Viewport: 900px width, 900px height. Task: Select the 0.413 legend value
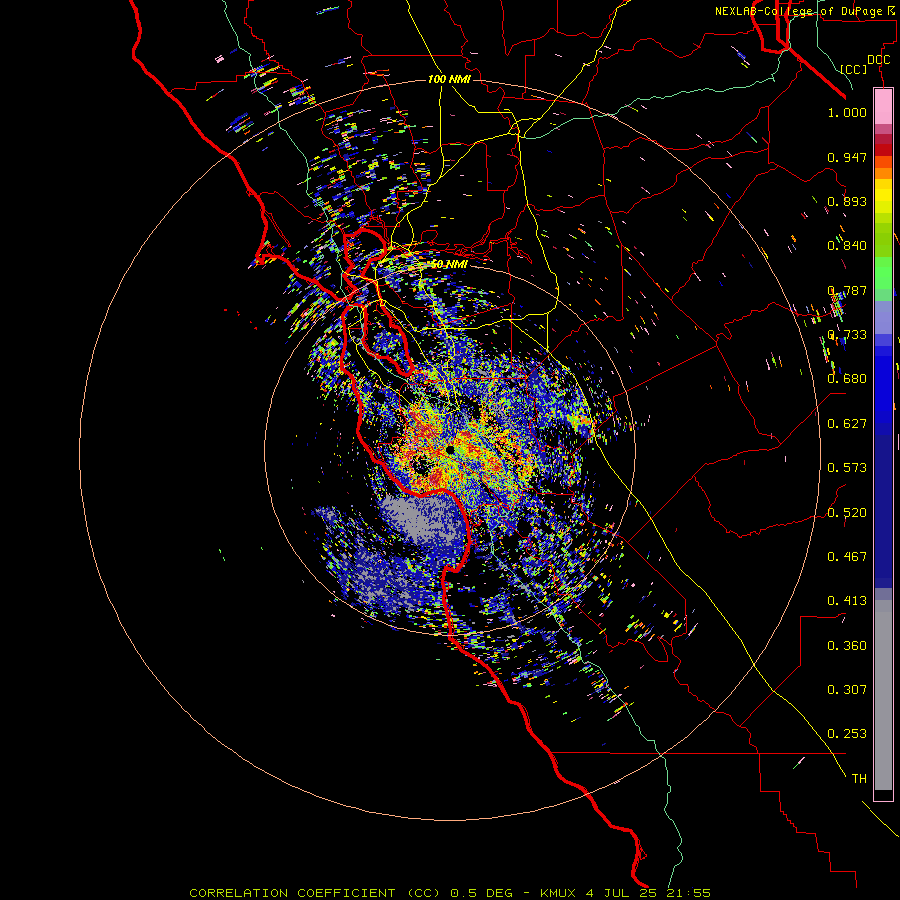click(847, 601)
